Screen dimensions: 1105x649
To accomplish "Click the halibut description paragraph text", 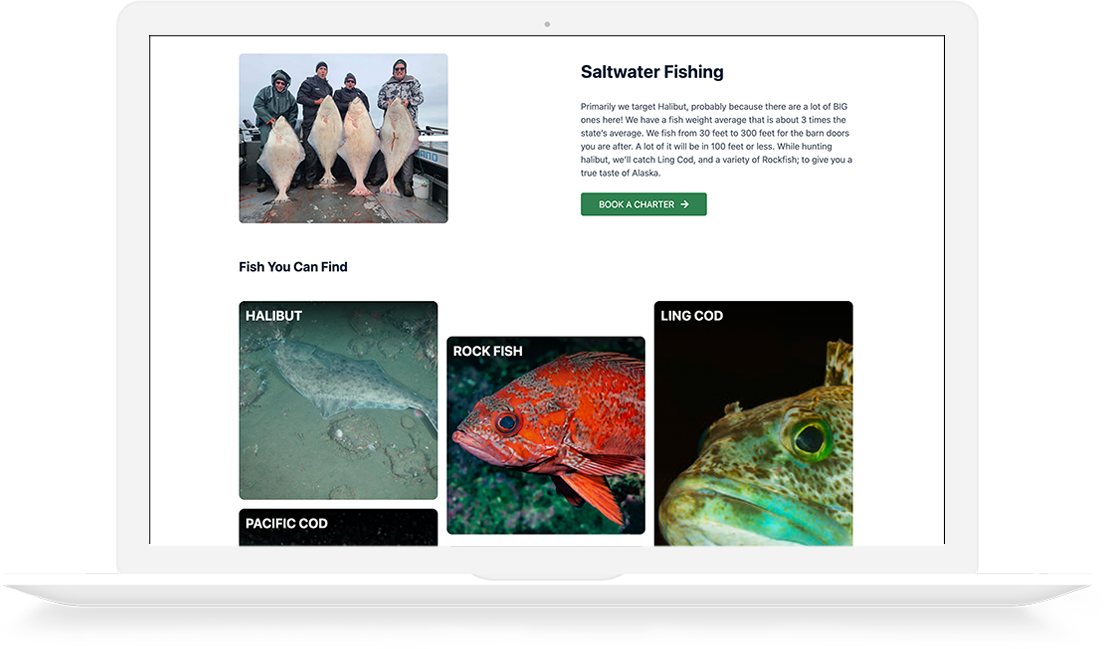I will pos(716,140).
